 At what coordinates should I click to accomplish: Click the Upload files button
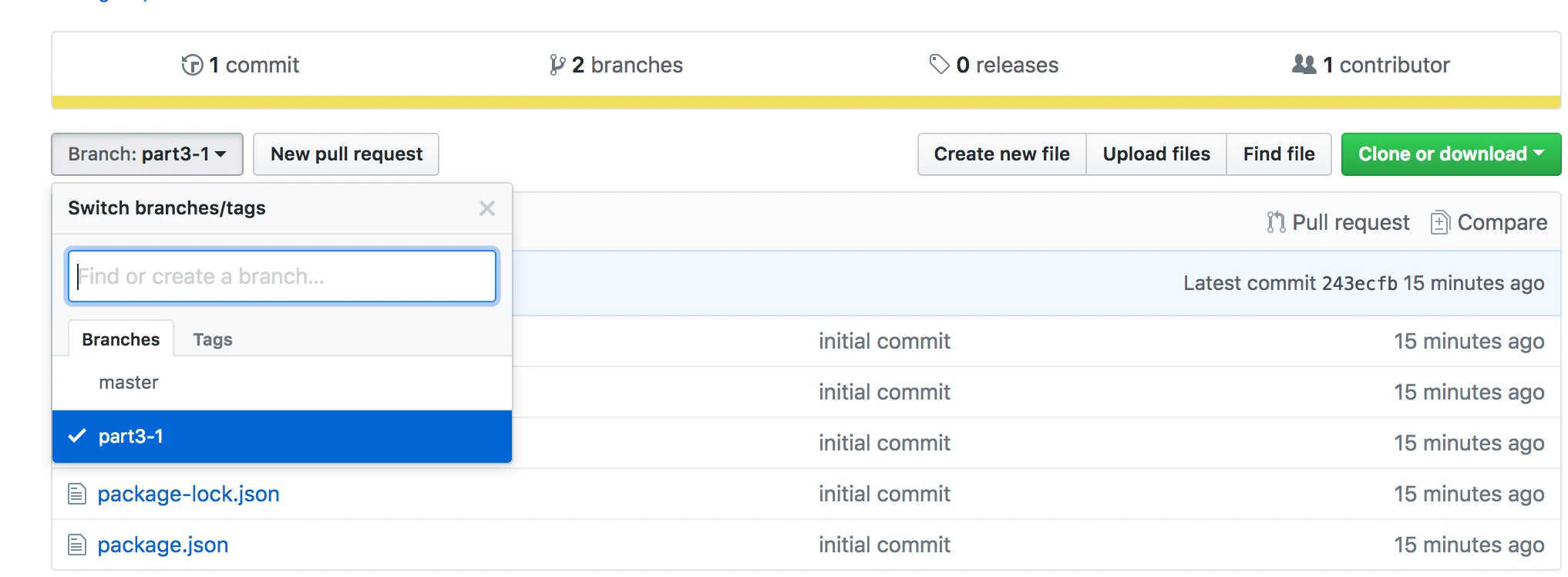click(x=1156, y=154)
